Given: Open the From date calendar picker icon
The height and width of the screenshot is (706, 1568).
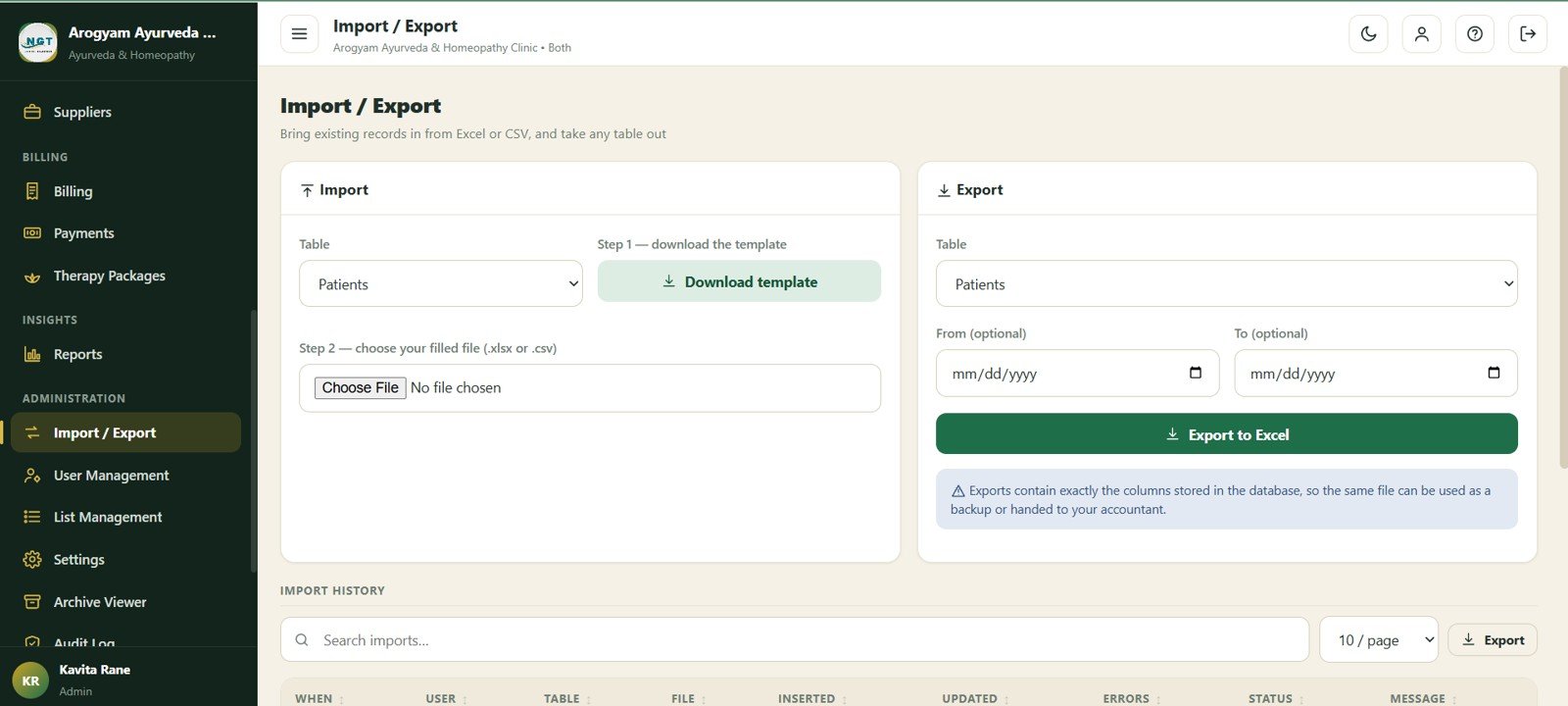Looking at the screenshot, I should click(x=1195, y=373).
